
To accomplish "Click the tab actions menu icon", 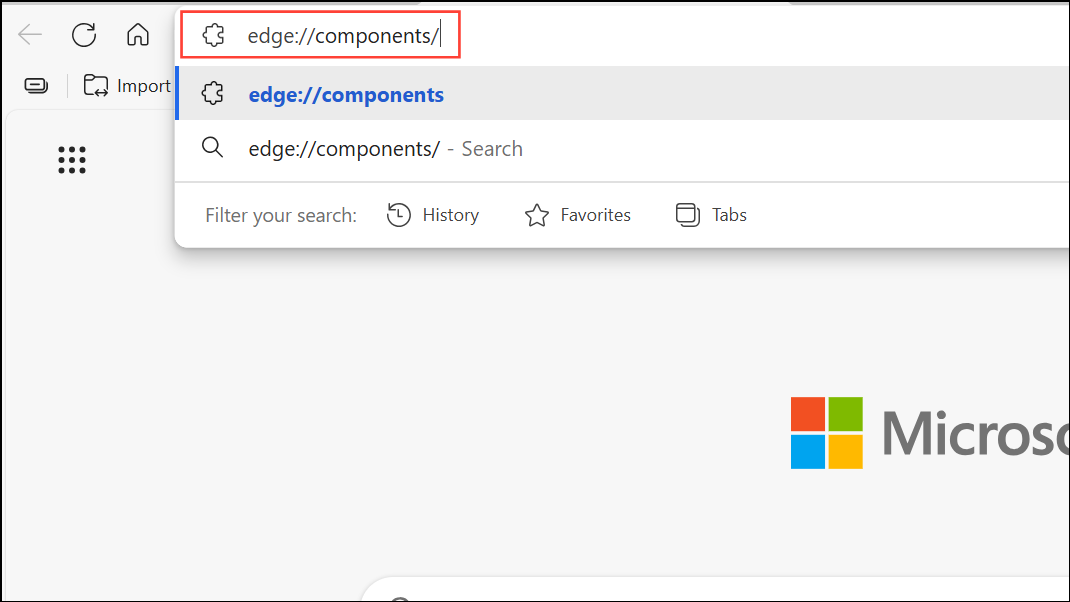I will click(x=35, y=85).
